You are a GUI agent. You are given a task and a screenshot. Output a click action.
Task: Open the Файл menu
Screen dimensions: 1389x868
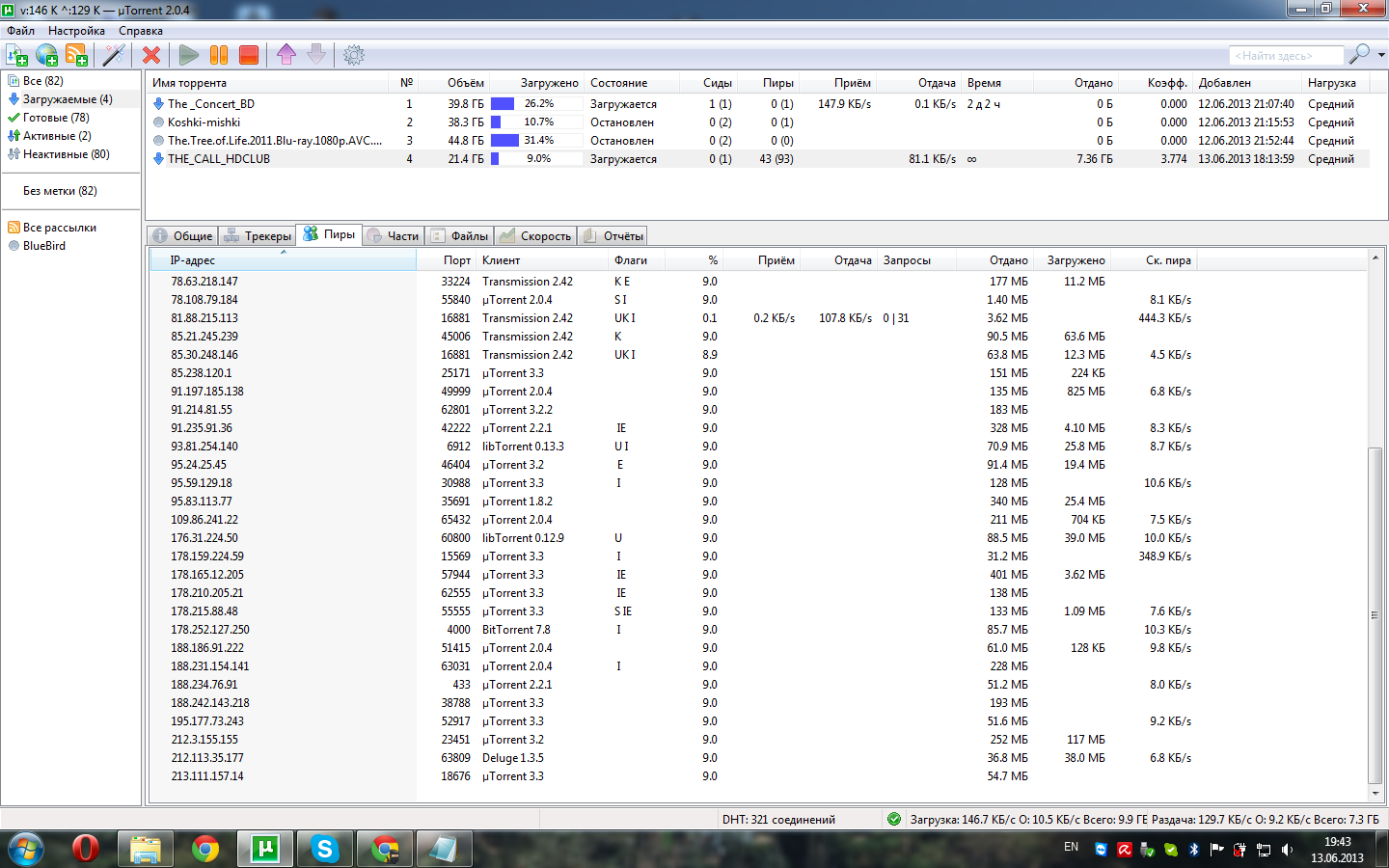pos(20,31)
